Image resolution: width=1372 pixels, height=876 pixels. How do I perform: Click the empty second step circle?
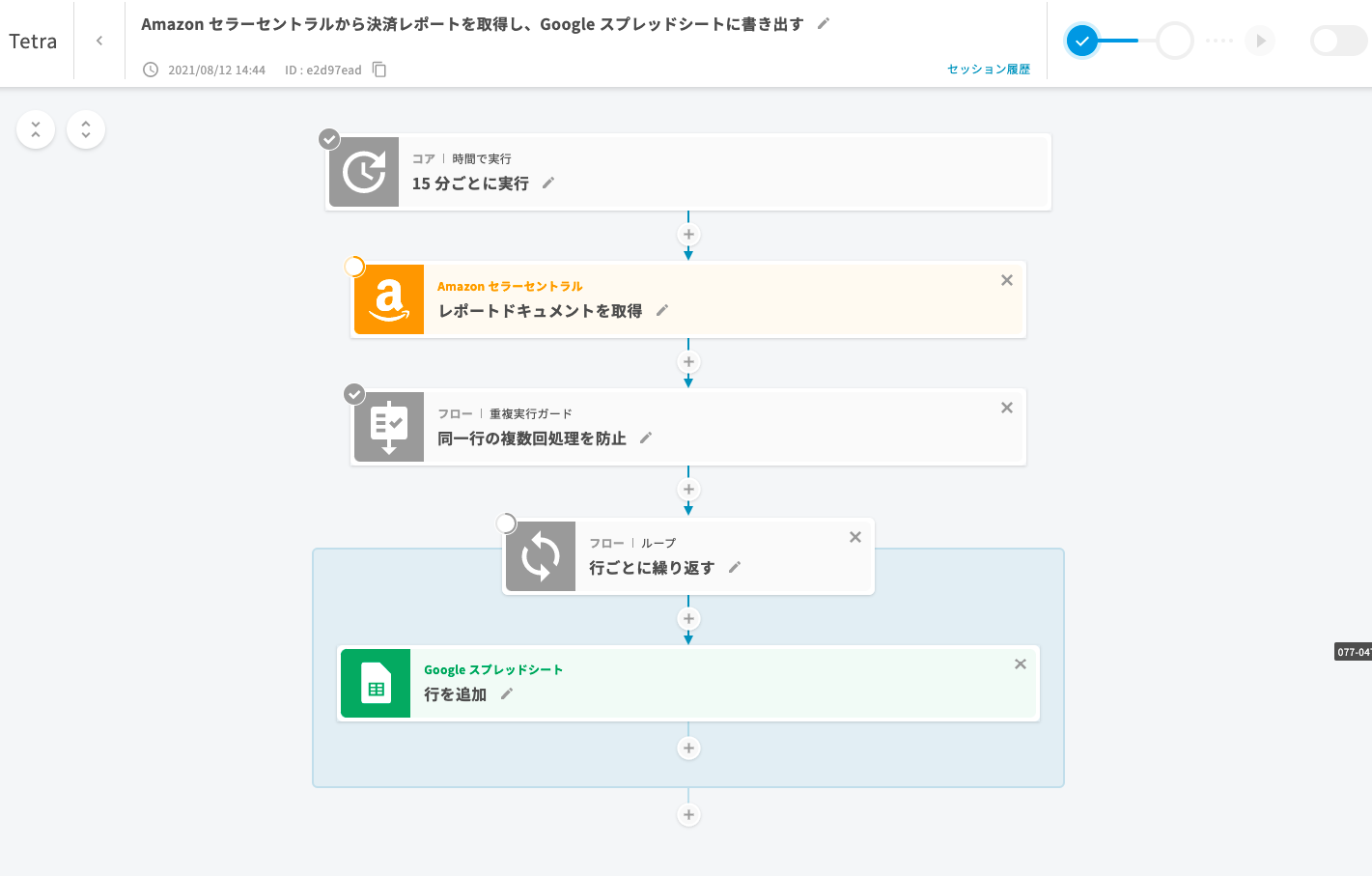coord(1175,41)
